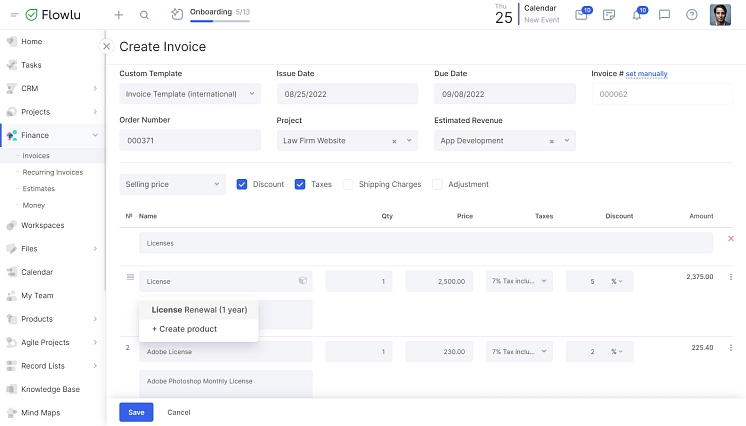Viewport: 746px width, 426px height.
Task: Open user profile avatar
Action: pos(720,15)
